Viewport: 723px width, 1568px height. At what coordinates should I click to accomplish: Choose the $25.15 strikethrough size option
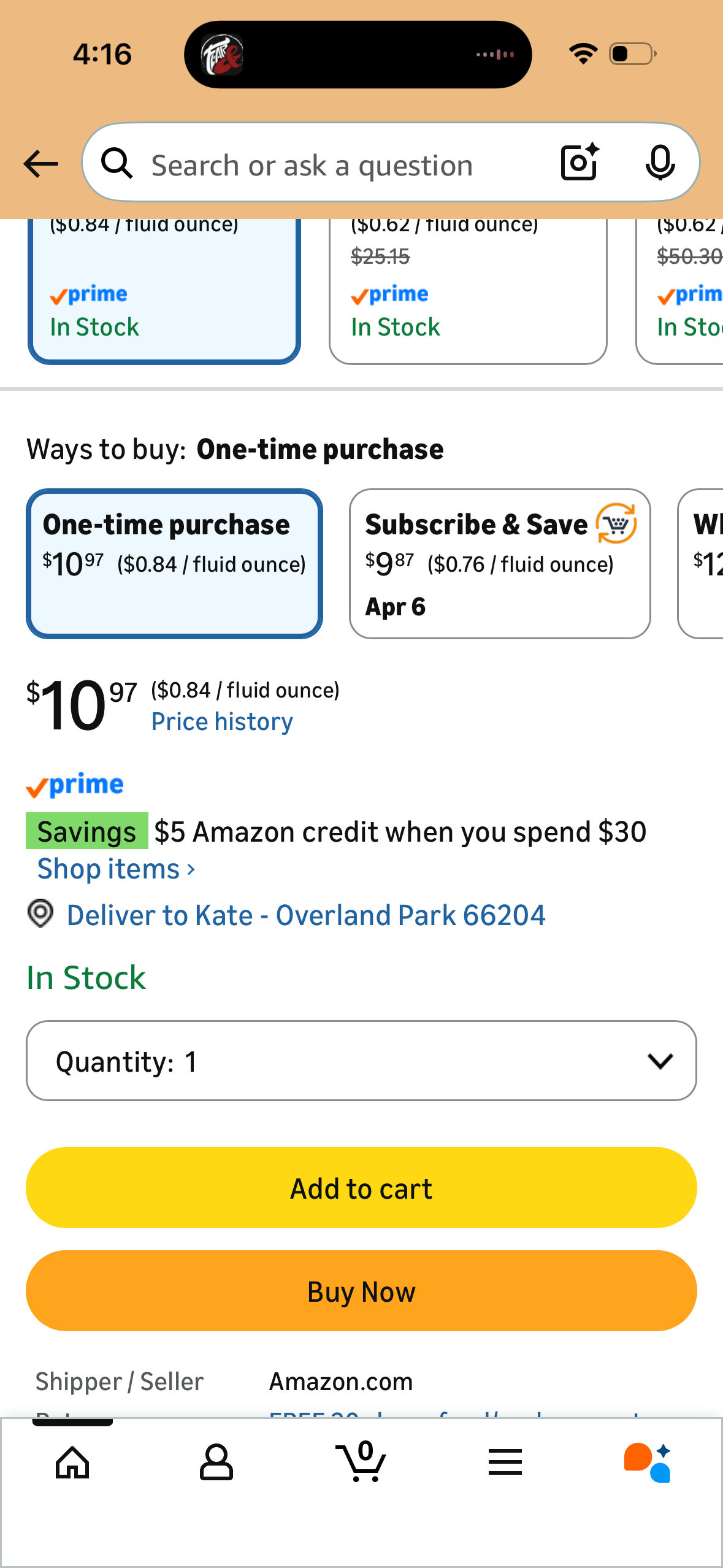(x=467, y=288)
